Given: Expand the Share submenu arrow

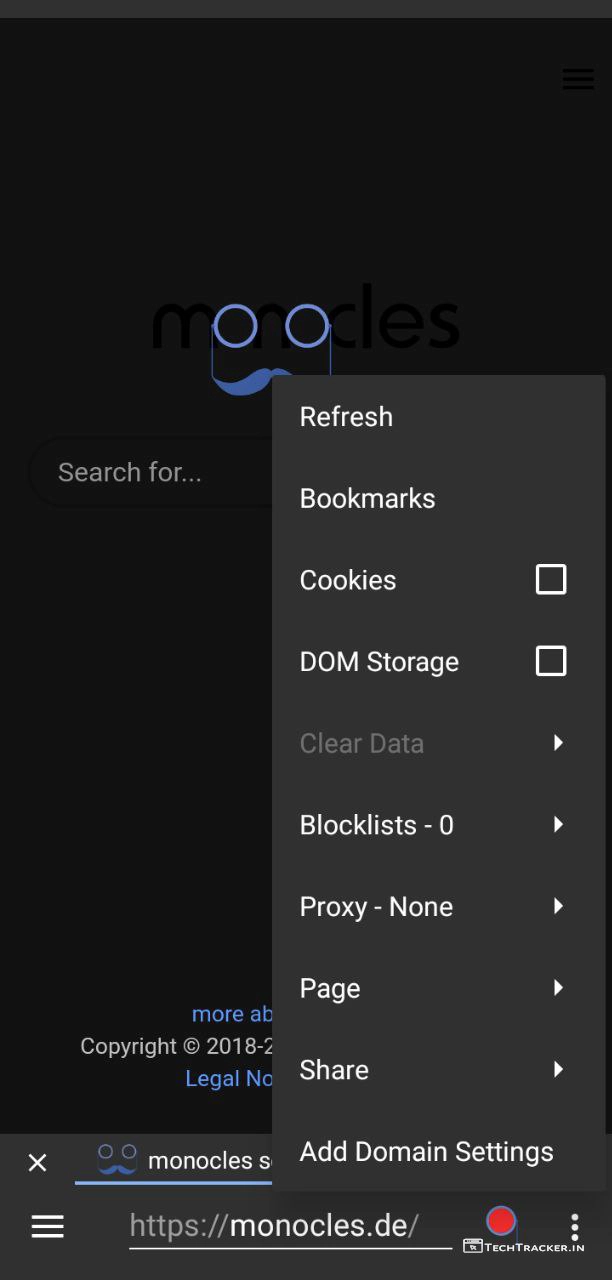Looking at the screenshot, I should pyautogui.click(x=558, y=1070).
